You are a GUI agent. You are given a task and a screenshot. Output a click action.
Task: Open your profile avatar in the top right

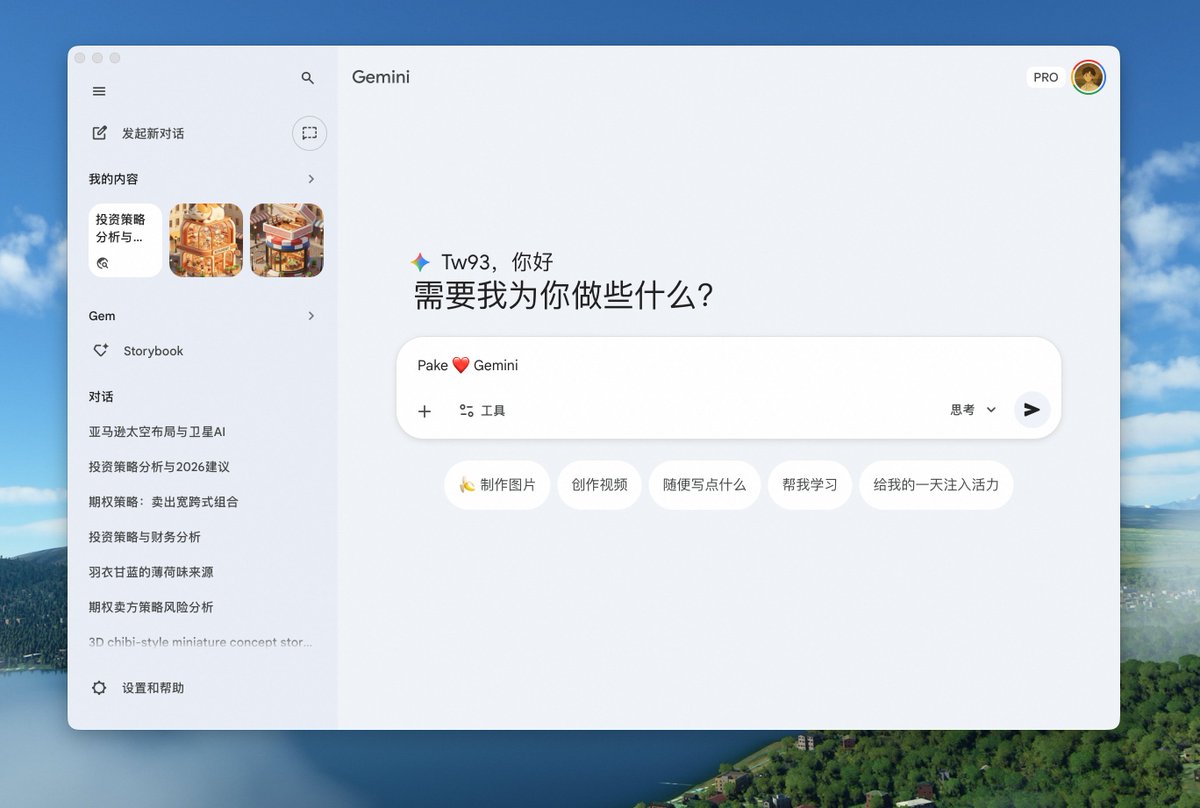pyautogui.click(x=1088, y=76)
